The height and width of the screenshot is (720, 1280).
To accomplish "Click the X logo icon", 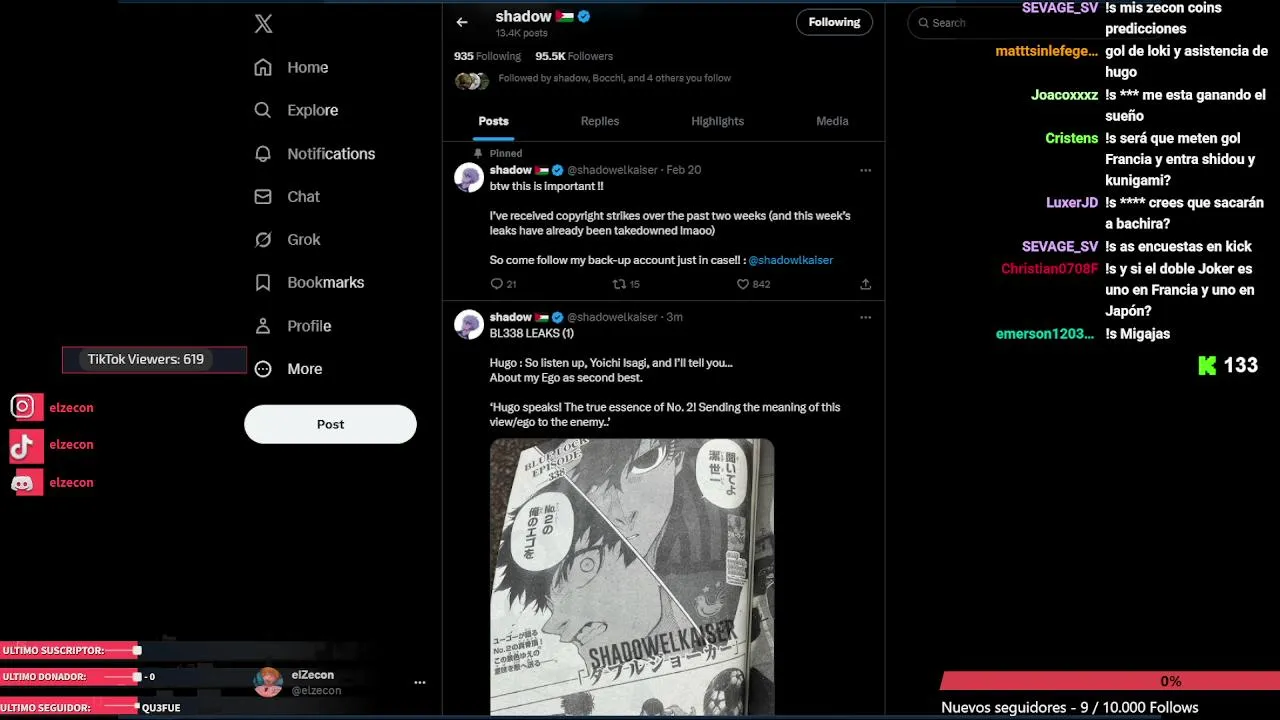I will click(x=263, y=24).
